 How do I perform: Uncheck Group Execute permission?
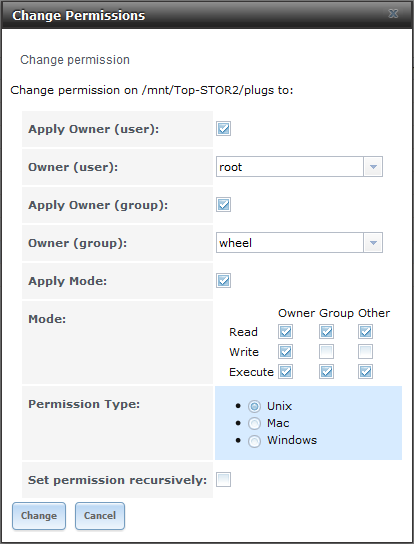[x=326, y=372]
